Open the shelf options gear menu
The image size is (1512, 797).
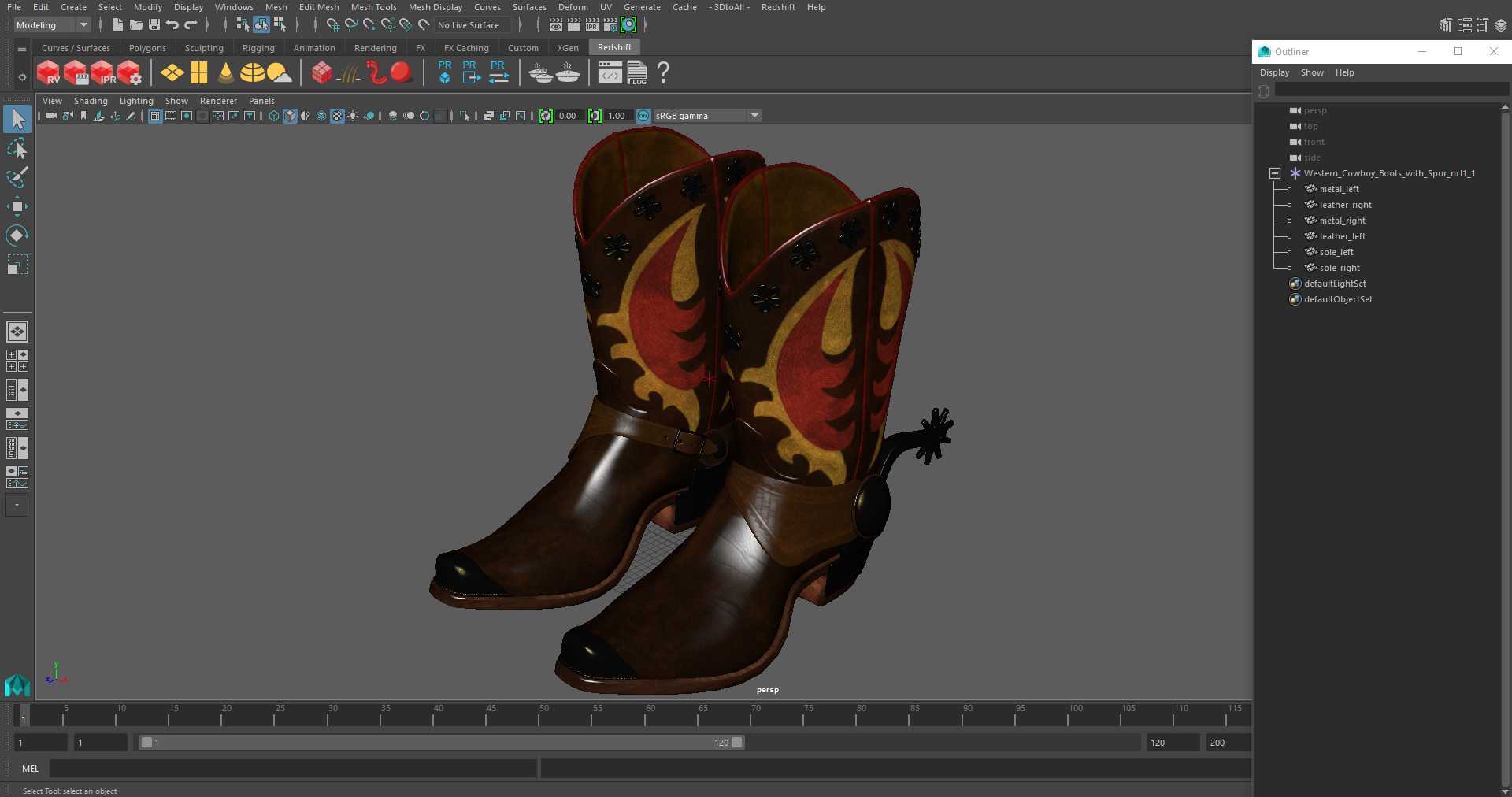[x=22, y=77]
